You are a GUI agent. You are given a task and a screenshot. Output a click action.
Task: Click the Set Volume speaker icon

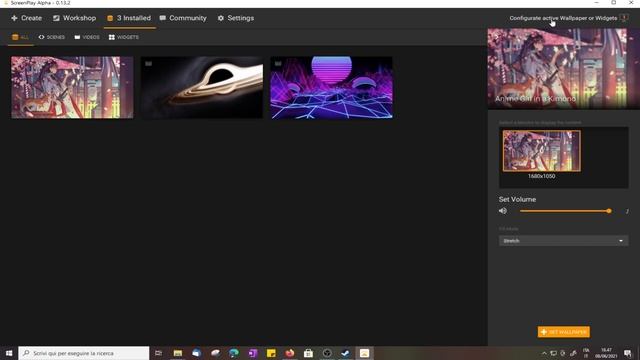(x=503, y=211)
